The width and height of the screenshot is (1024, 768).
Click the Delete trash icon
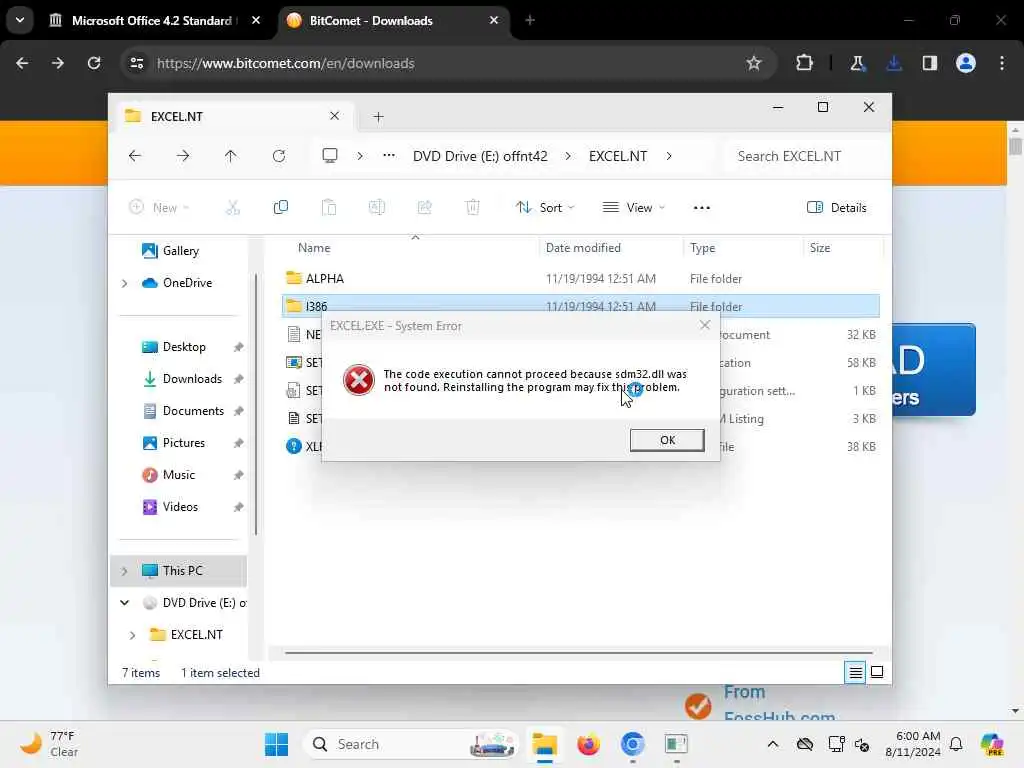(473, 208)
